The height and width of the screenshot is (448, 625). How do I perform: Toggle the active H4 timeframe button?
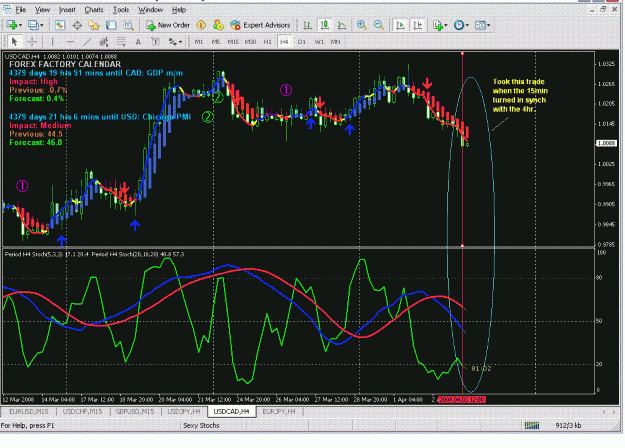284,41
